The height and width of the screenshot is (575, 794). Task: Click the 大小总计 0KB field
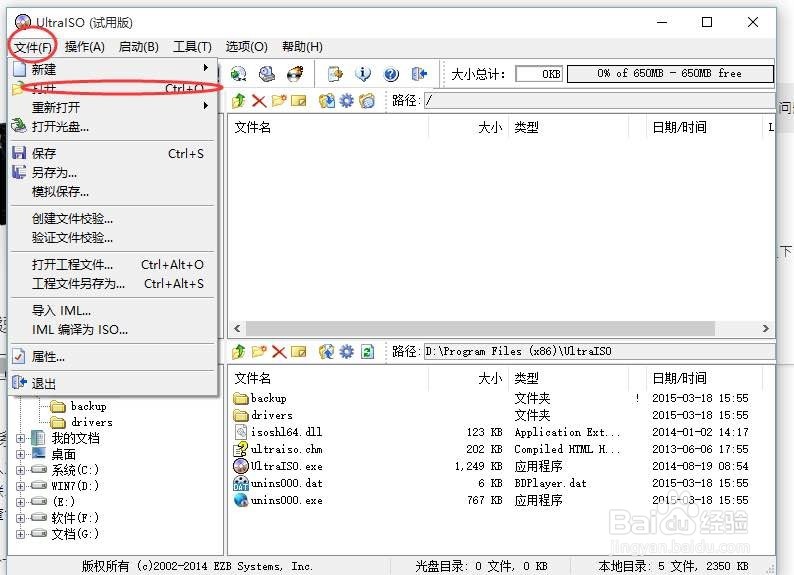(539, 74)
